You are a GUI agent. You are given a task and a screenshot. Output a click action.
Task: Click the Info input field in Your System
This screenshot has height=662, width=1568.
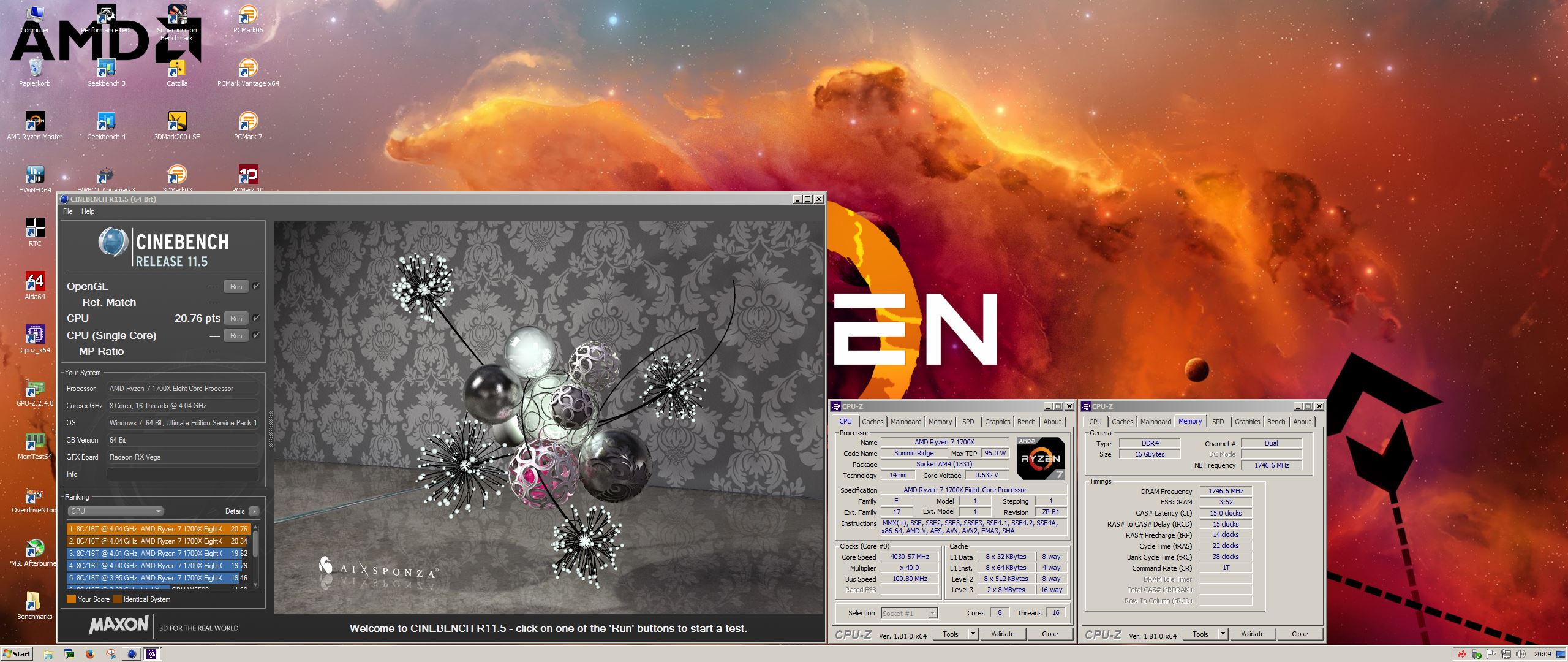point(183,474)
